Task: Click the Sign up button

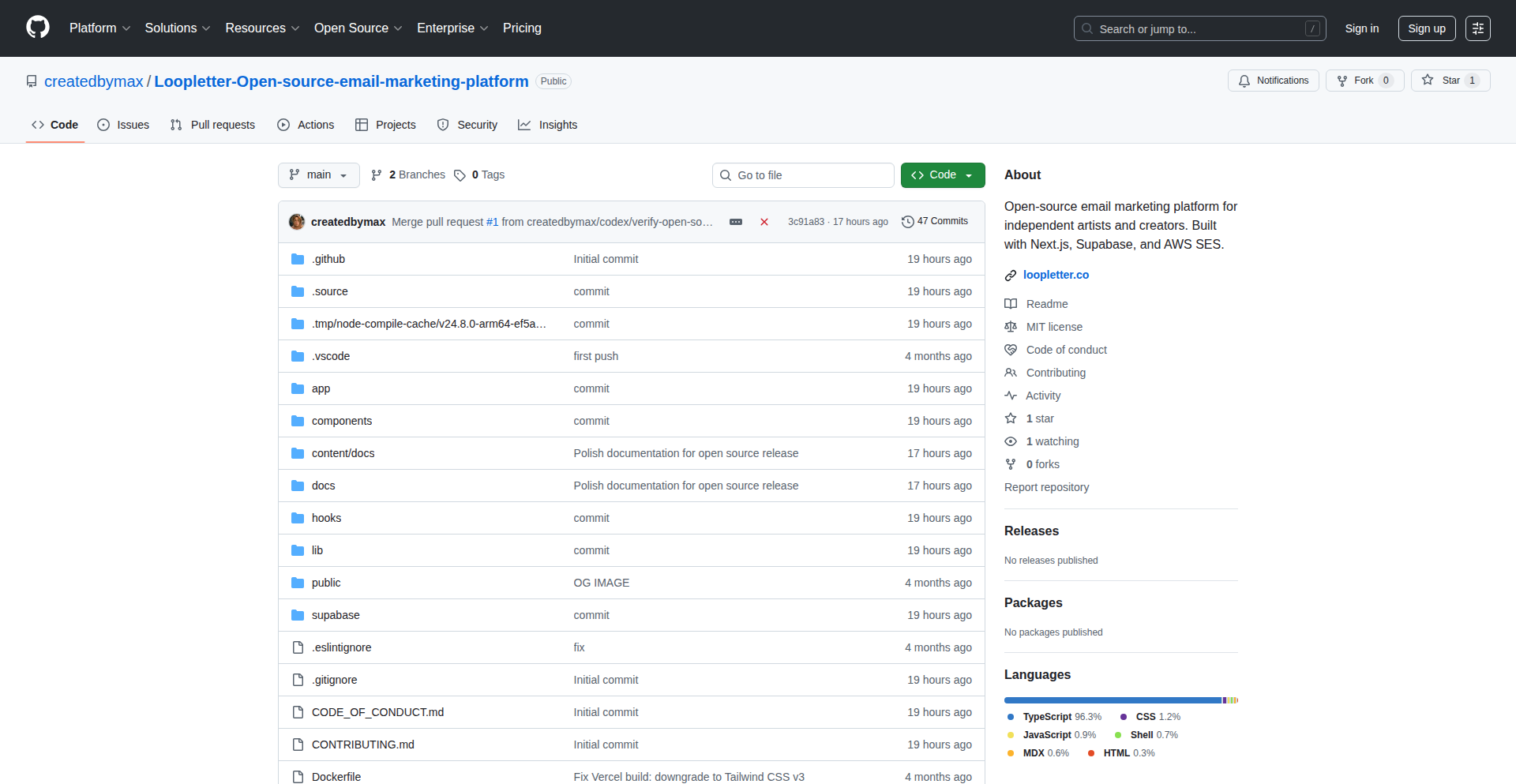Action: tap(1427, 28)
